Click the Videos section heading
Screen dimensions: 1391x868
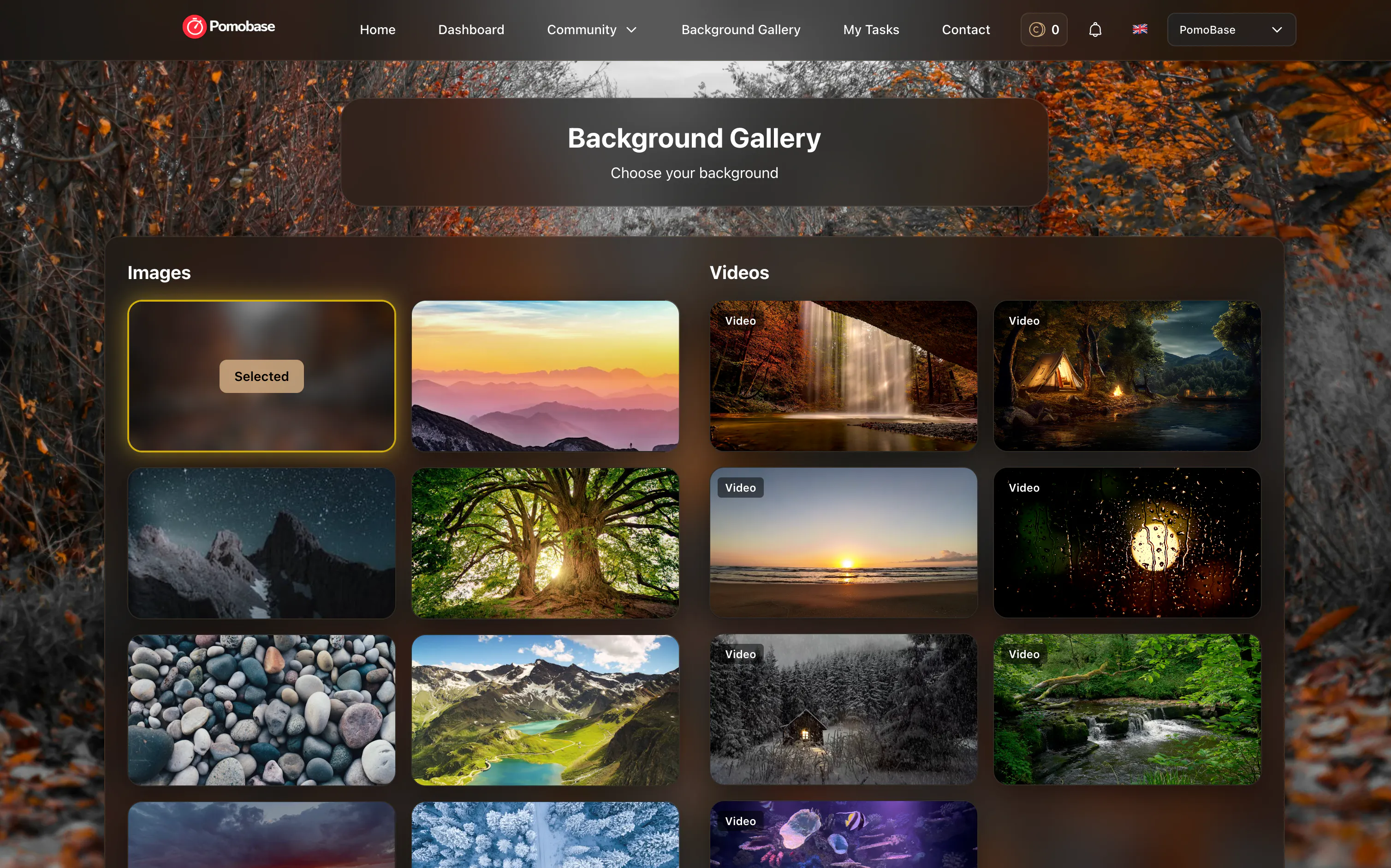[x=739, y=273]
